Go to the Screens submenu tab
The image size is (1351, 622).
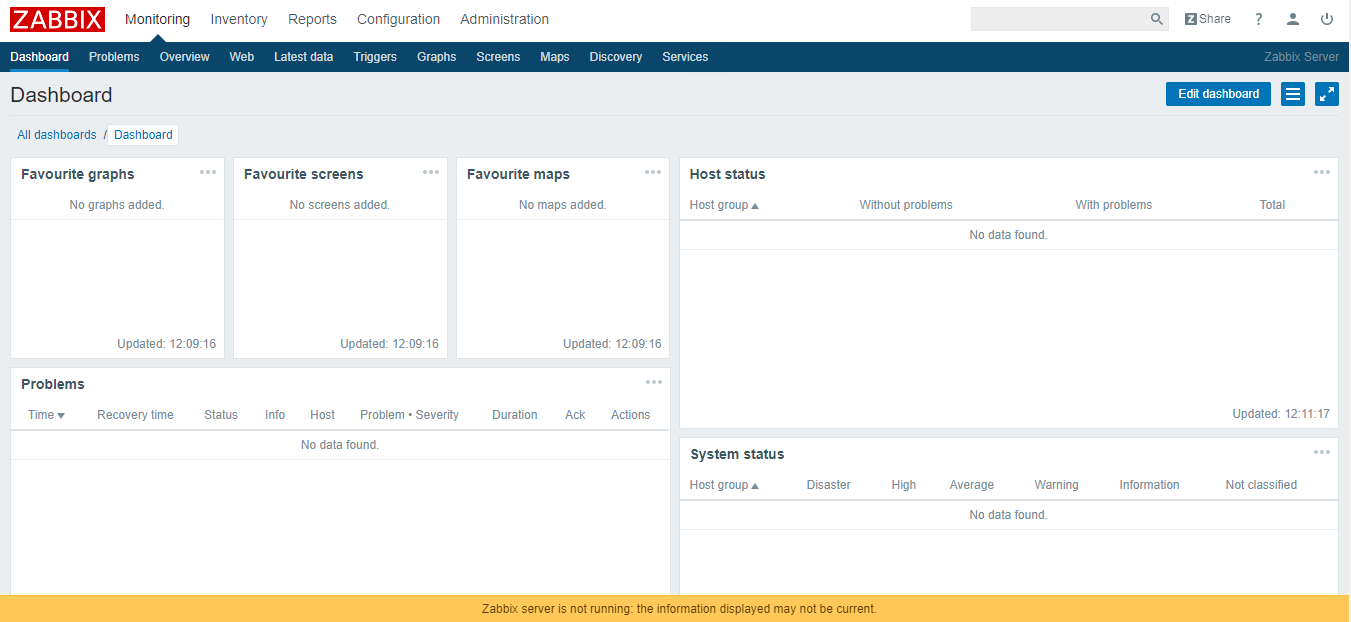[498, 57]
